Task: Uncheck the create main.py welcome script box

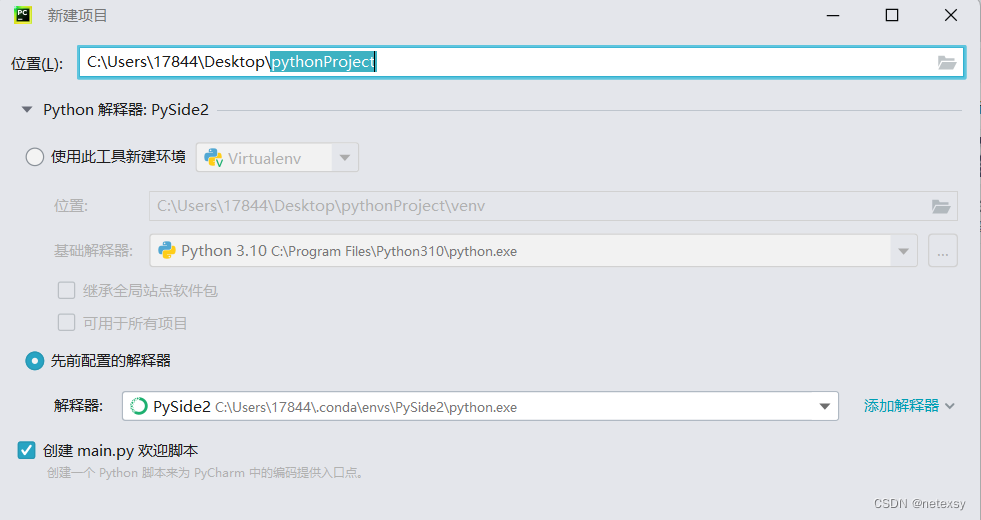Action: (26, 450)
